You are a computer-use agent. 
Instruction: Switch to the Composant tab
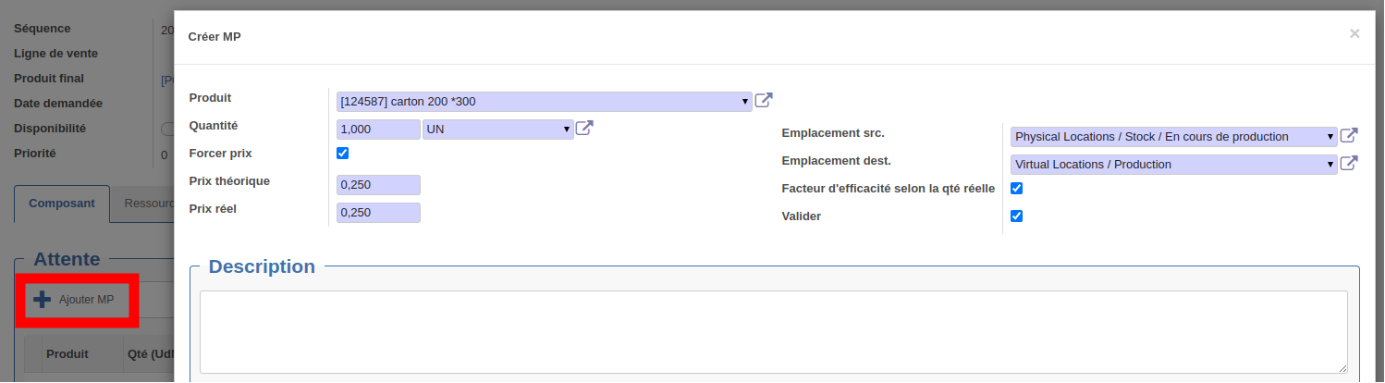(x=62, y=203)
